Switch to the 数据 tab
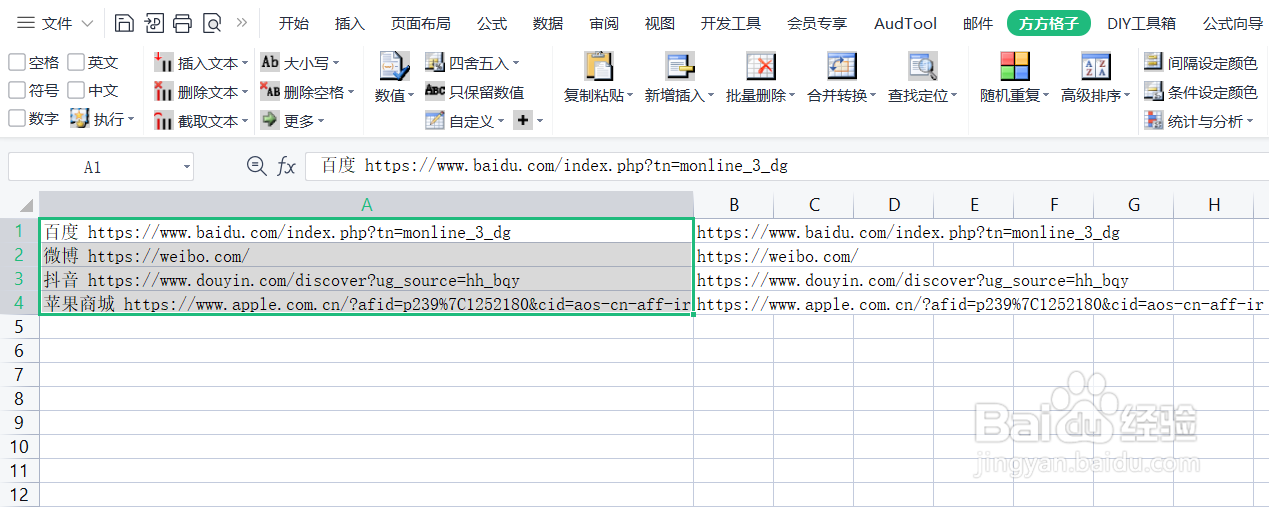 [x=548, y=23]
